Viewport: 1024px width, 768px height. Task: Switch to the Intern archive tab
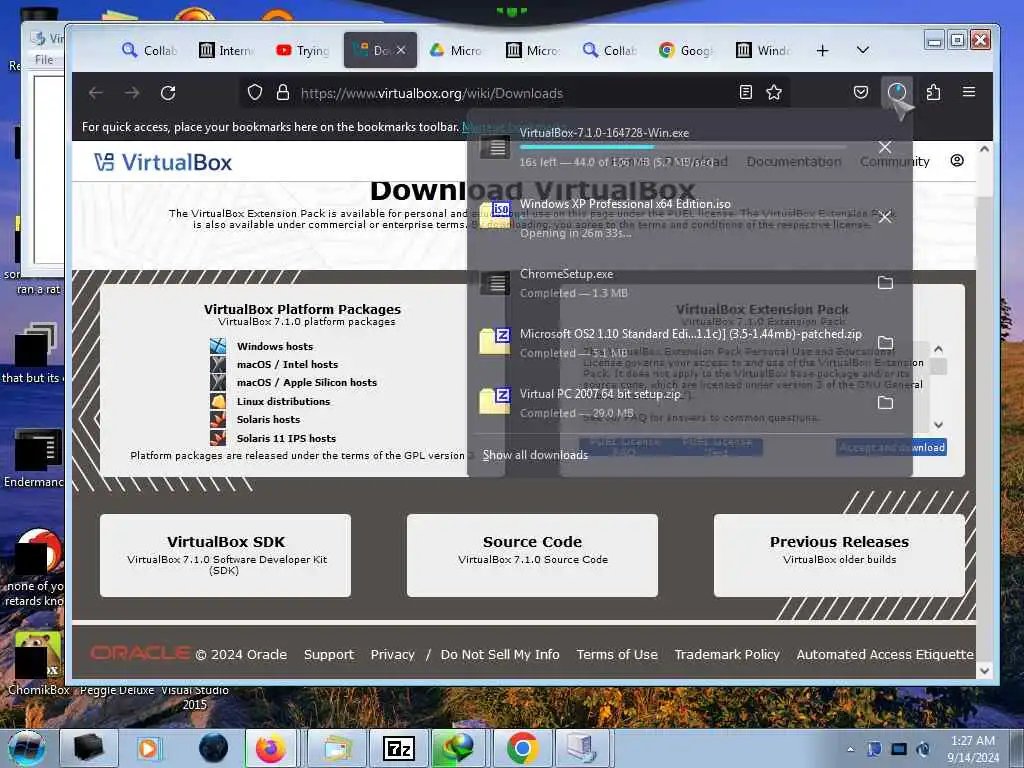(x=226, y=50)
